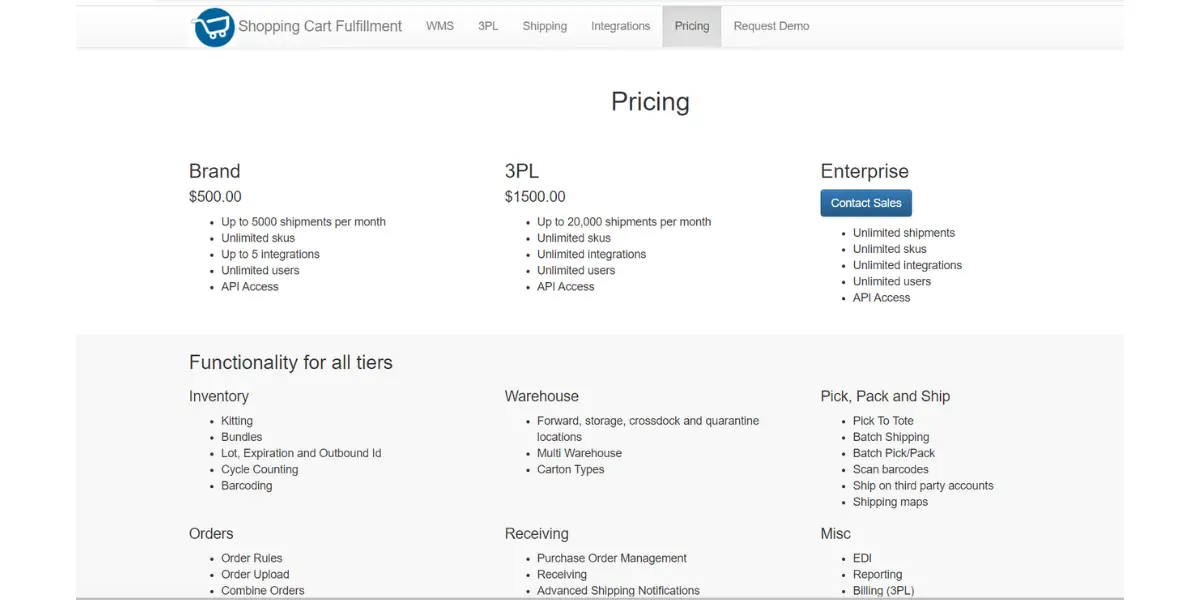Click 'Unlimited shipments' under Enterprise
Image resolution: width=1200 pixels, height=600 pixels.
pos(904,233)
